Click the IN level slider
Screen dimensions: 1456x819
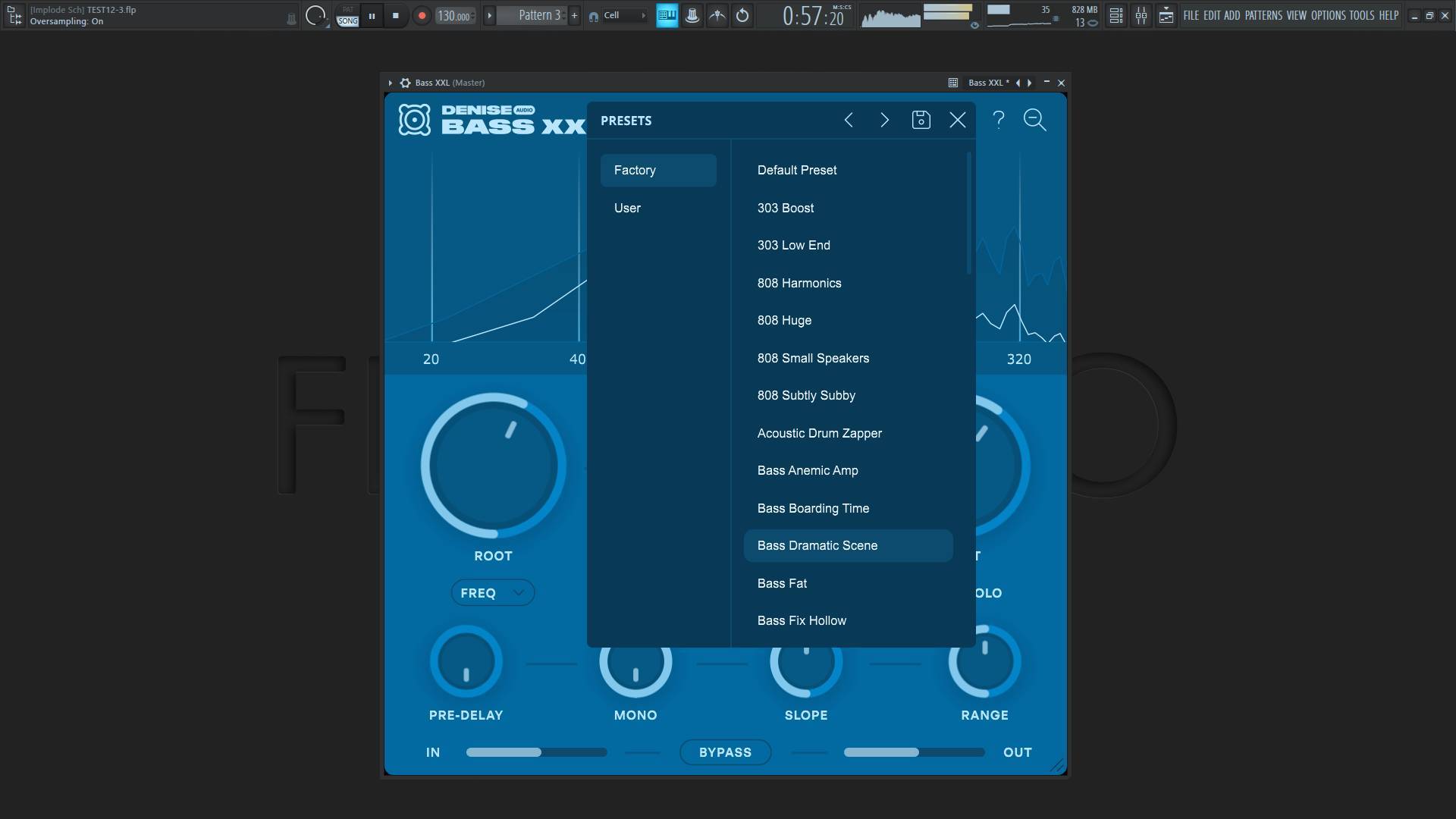(x=536, y=752)
